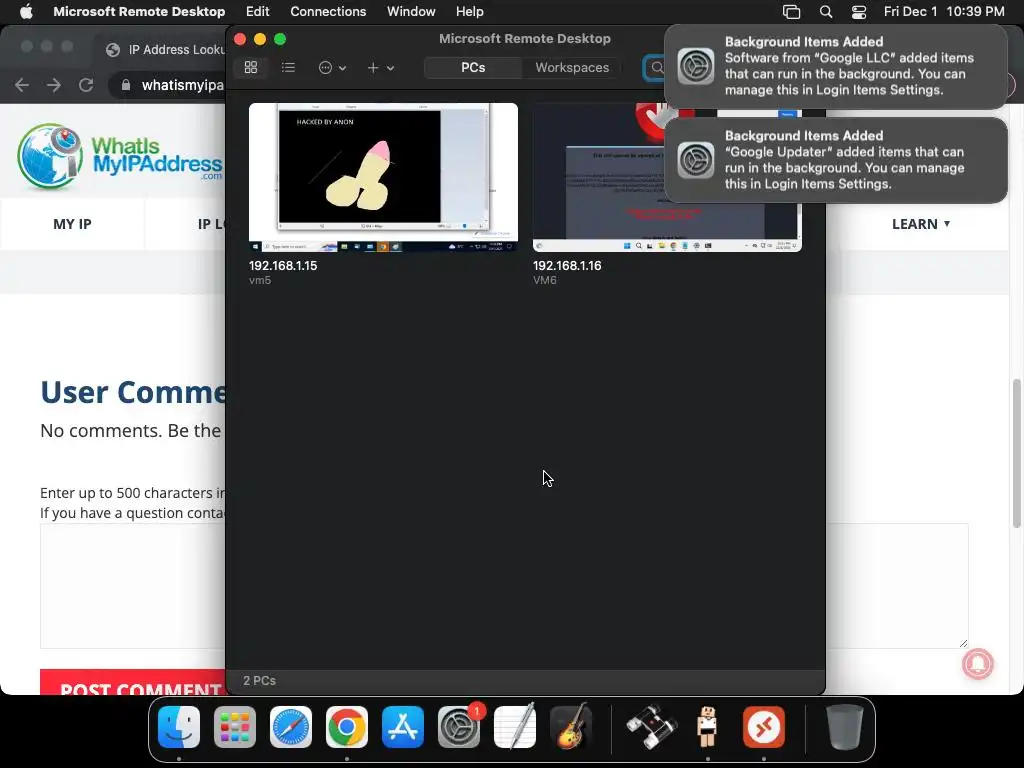Click the red notification bell on website
Viewport: 1024px width, 768px height.
pyautogui.click(x=978, y=664)
